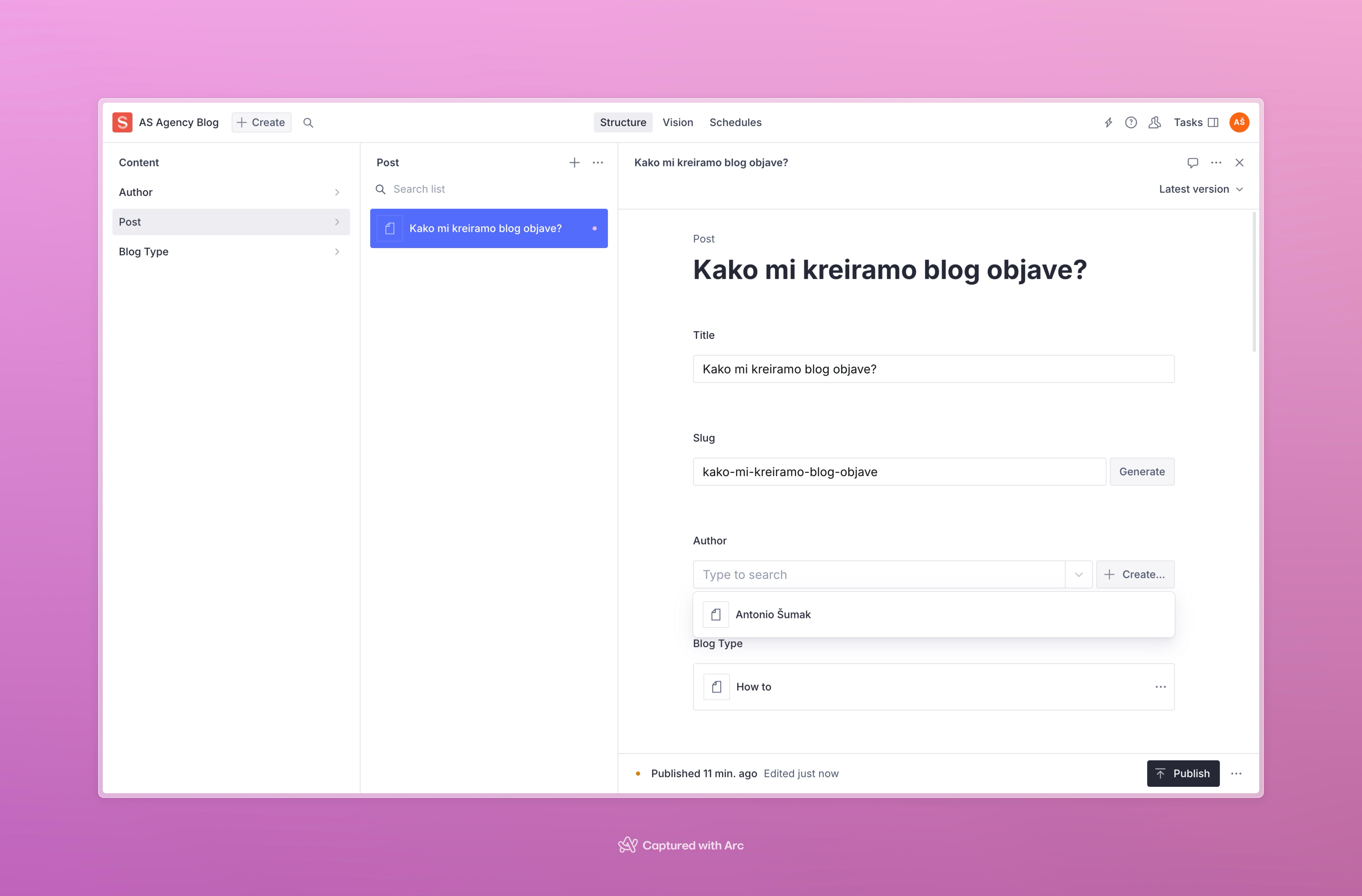Switch to the Schedules tab
This screenshot has height=896, width=1362.
[x=735, y=123]
